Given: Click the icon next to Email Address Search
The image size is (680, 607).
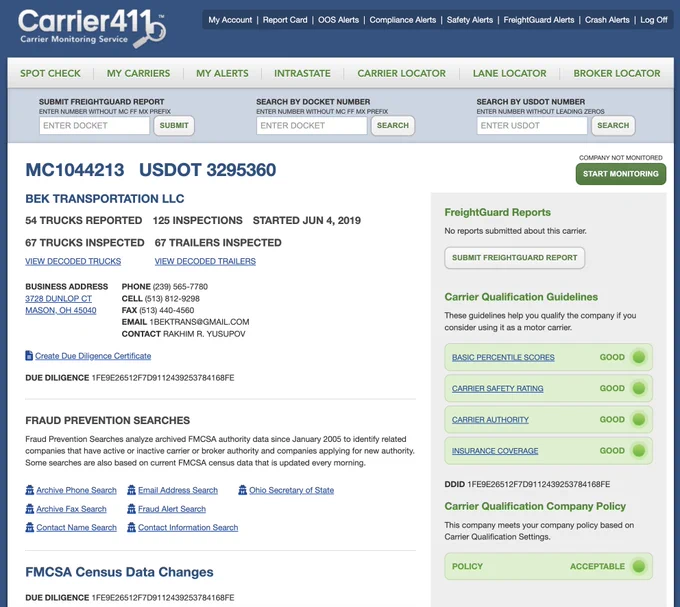Looking at the screenshot, I should pyautogui.click(x=131, y=490).
